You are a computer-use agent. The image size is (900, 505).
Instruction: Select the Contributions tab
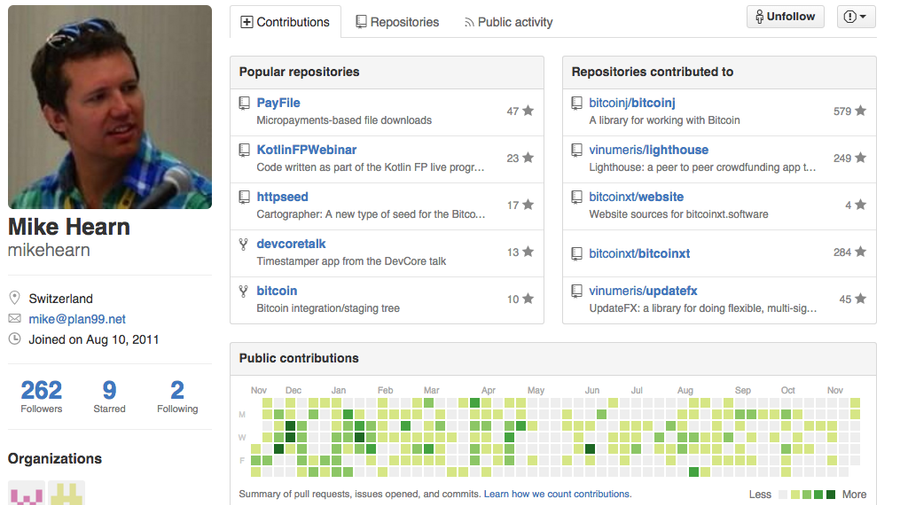tap(285, 22)
